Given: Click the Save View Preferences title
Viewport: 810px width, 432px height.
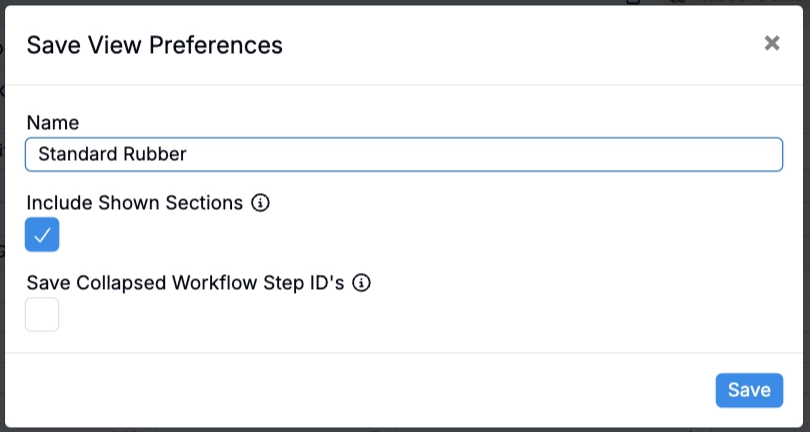Looking at the screenshot, I should coord(154,45).
